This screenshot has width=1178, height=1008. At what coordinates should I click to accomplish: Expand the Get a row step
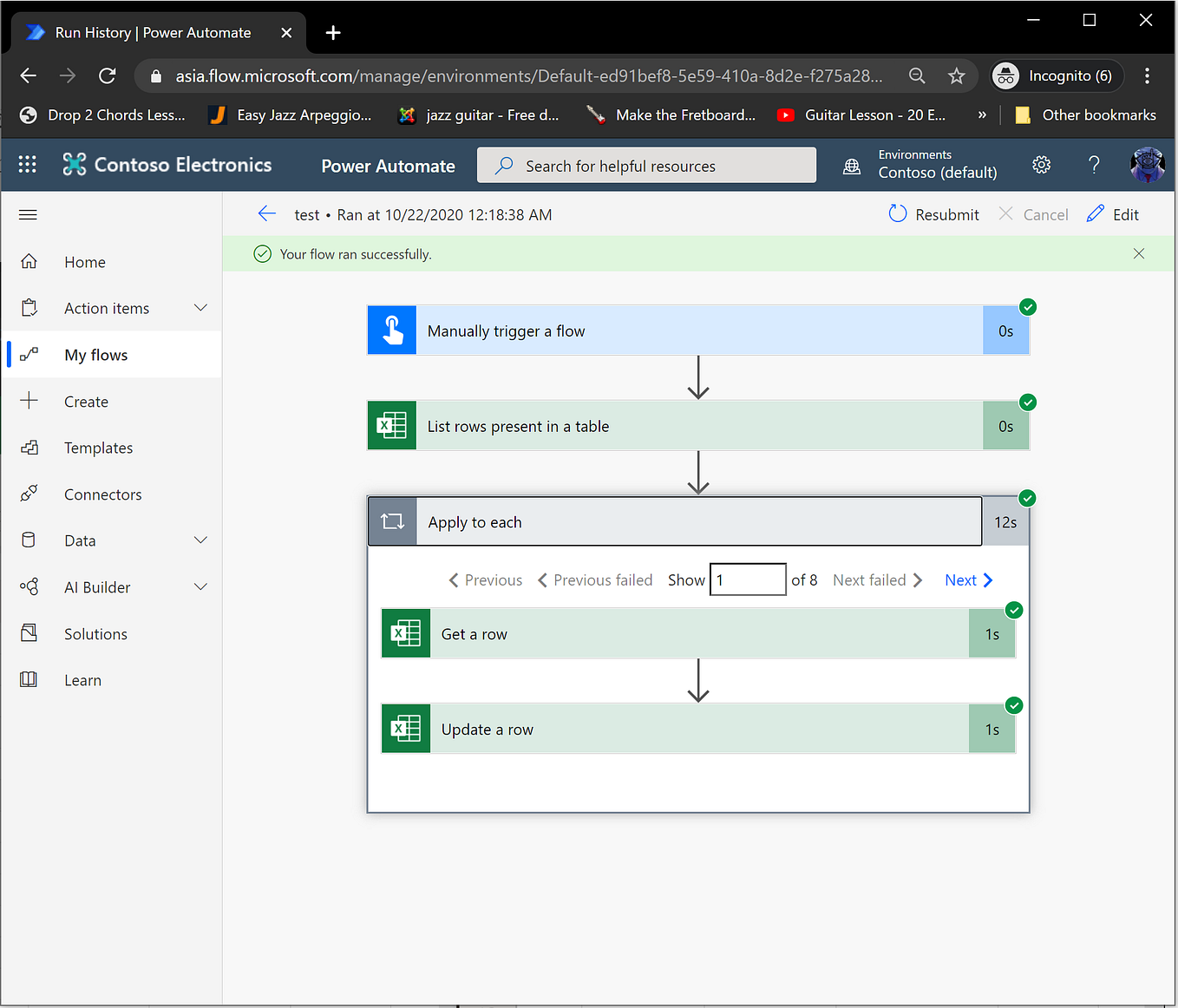point(698,633)
